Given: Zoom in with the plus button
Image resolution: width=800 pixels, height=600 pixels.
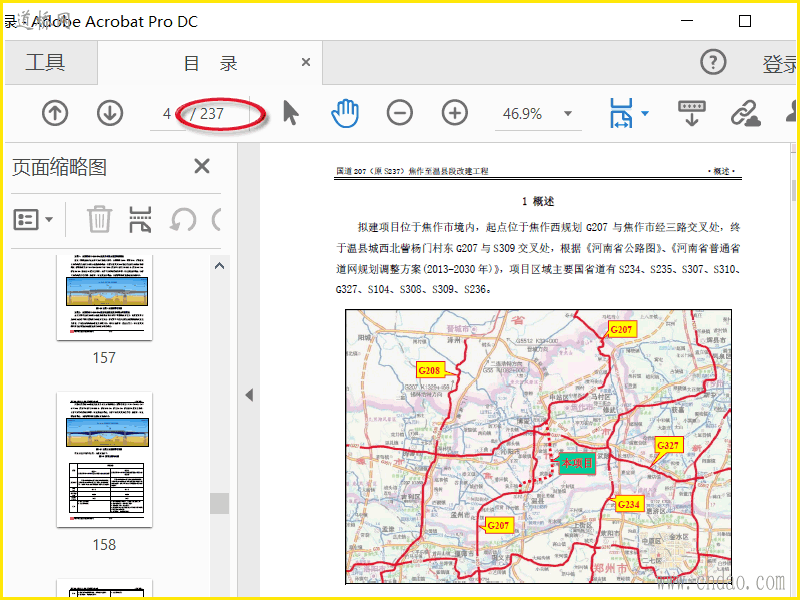Looking at the screenshot, I should [455, 113].
